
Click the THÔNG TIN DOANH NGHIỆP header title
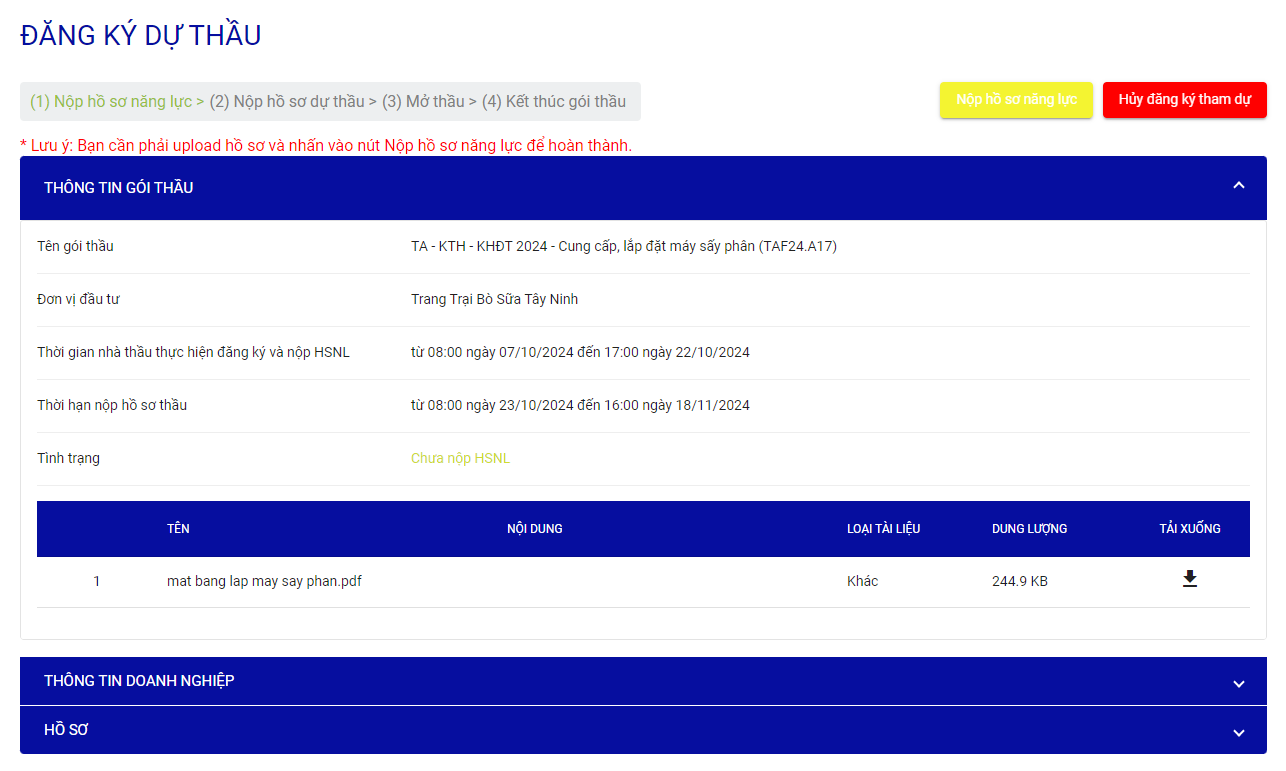pyautogui.click(x=139, y=681)
